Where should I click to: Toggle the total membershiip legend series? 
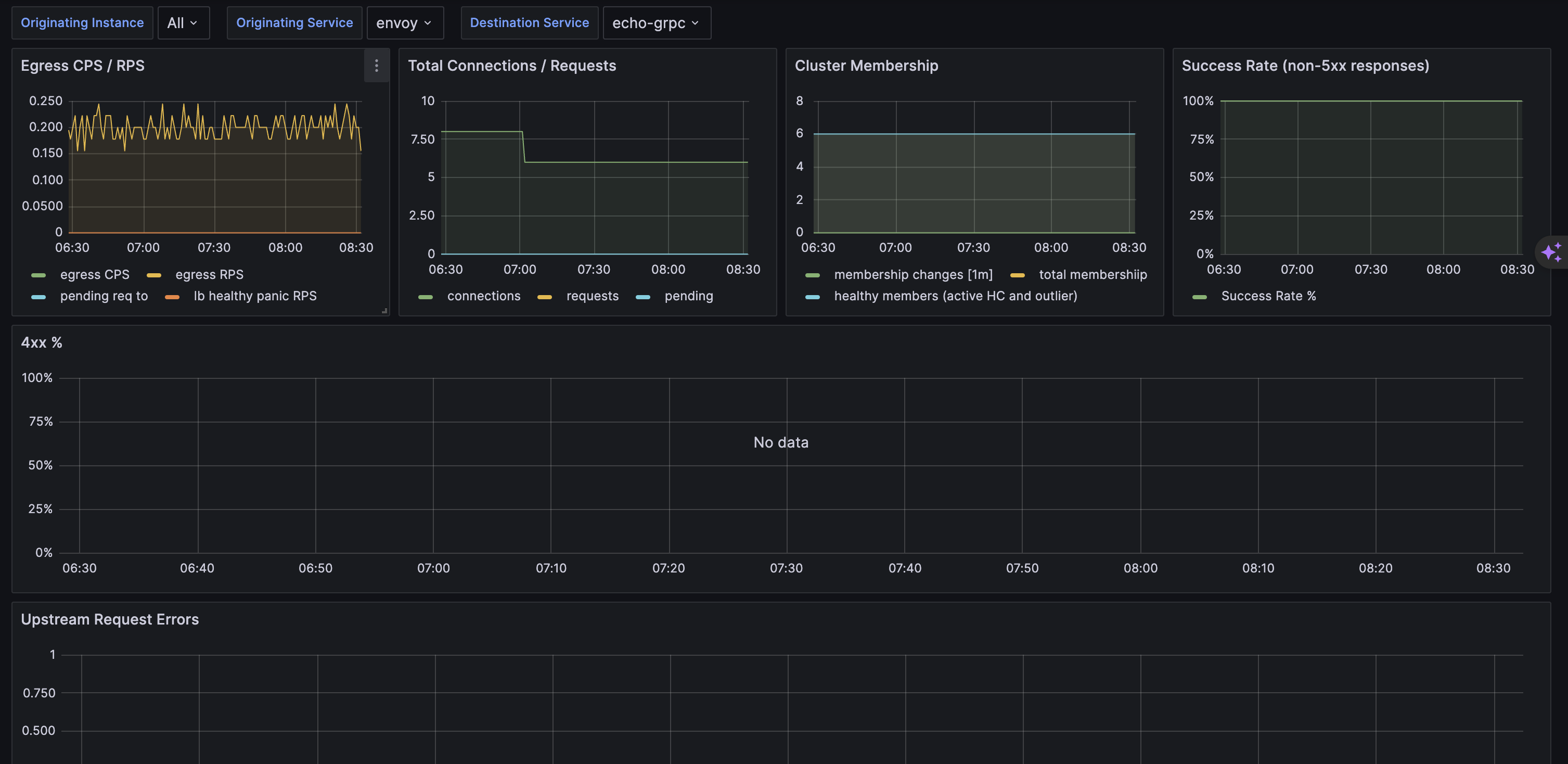(x=1093, y=275)
